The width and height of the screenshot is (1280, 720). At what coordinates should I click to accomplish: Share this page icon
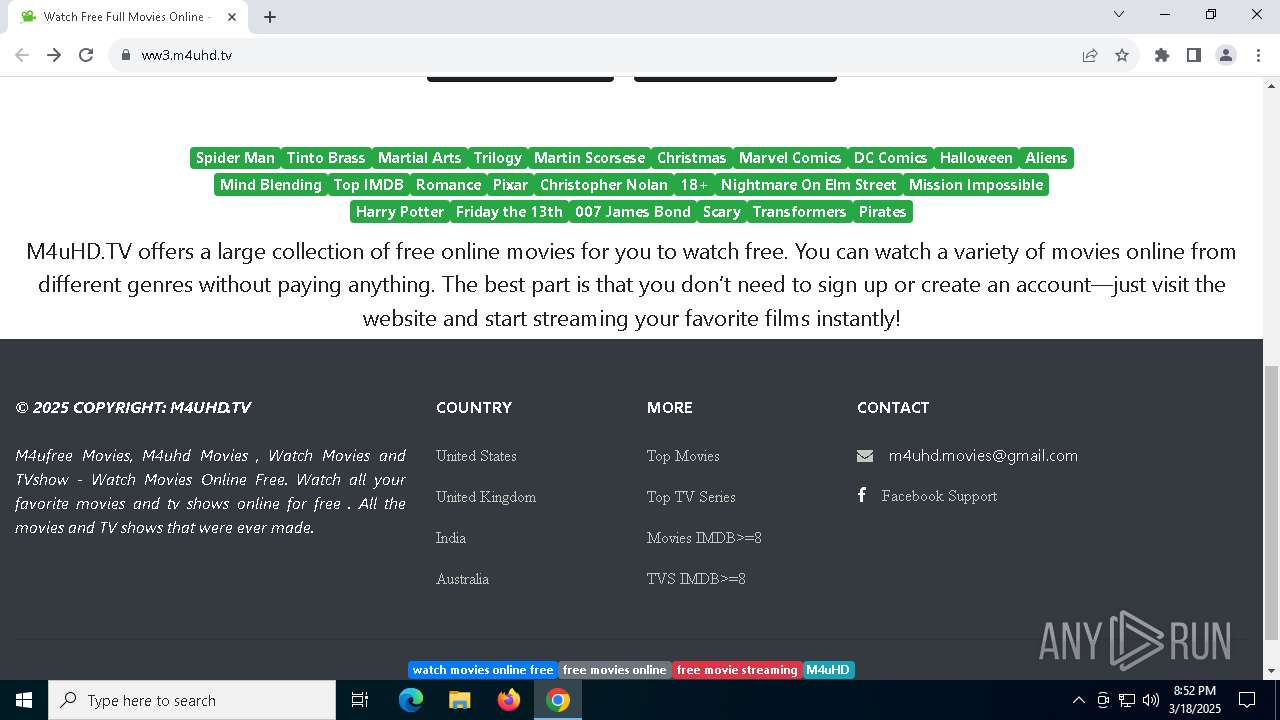tap(1090, 55)
